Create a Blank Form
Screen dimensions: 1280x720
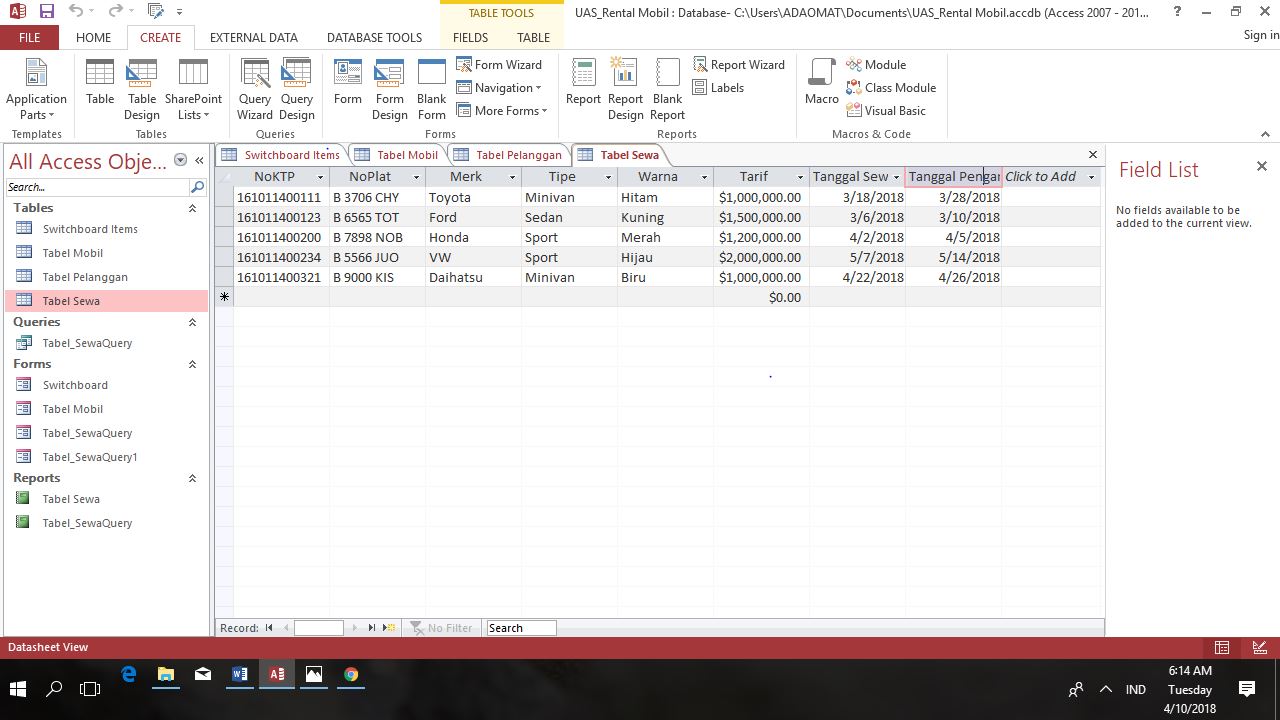432,89
